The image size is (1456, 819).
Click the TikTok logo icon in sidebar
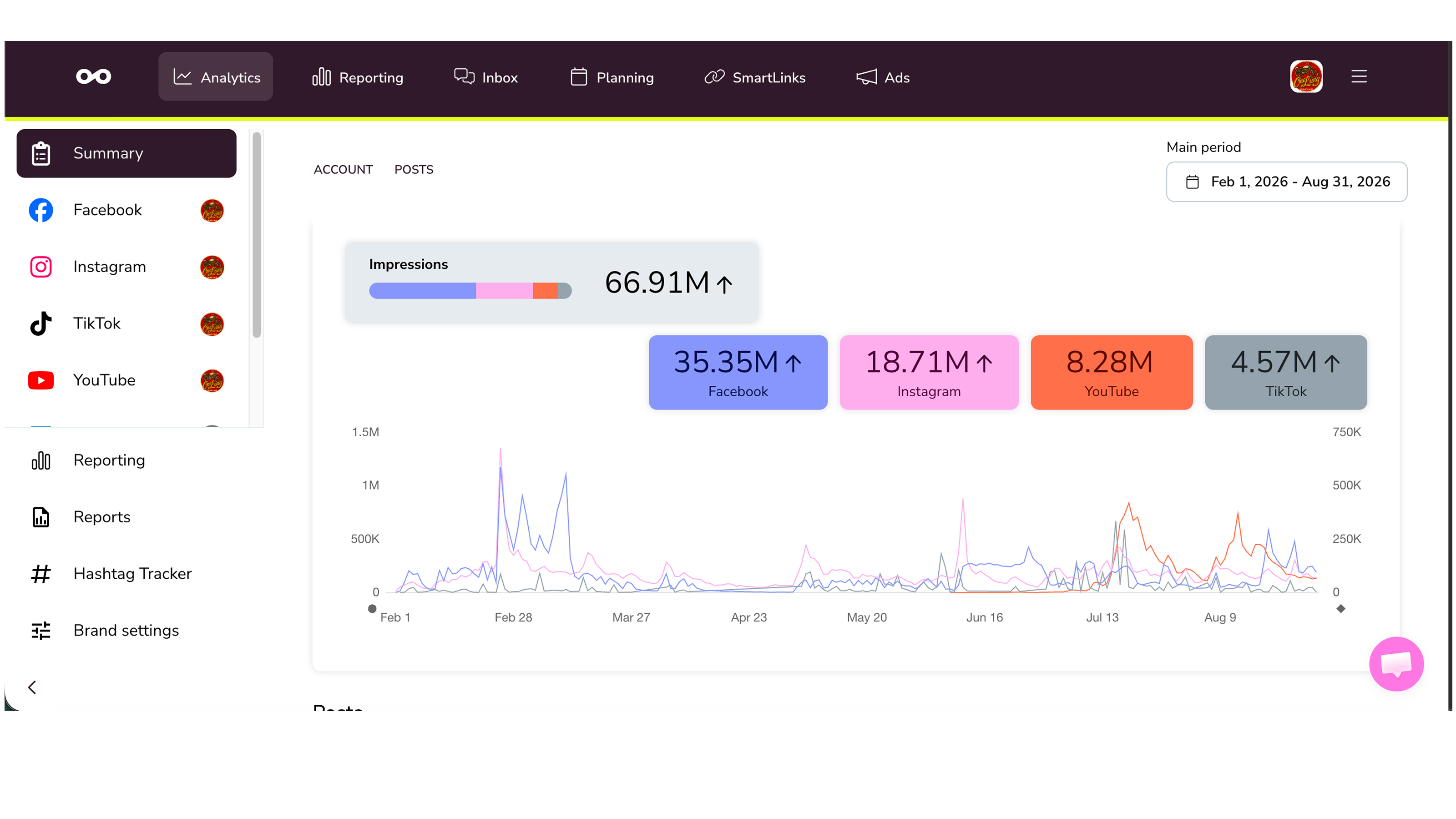tap(40, 324)
